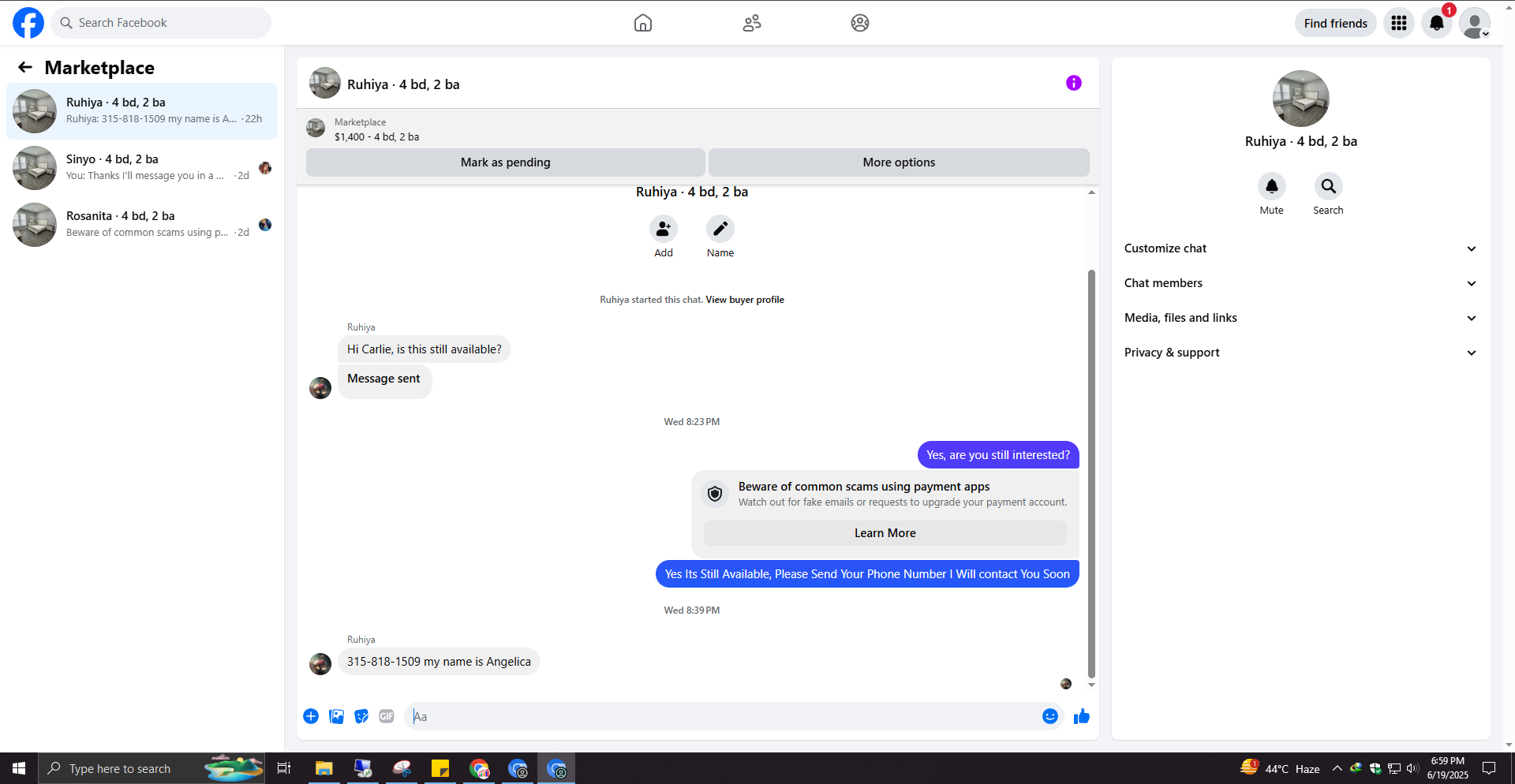Open File Explorer from the taskbar

pyautogui.click(x=324, y=768)
